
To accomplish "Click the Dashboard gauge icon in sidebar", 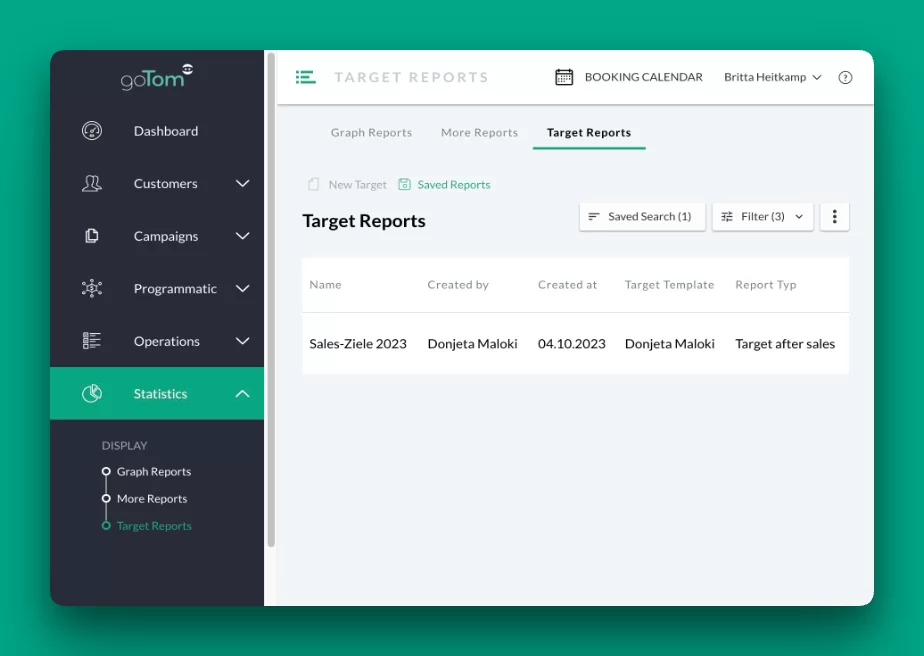I will pyautogui.click(x=92, y=131).
